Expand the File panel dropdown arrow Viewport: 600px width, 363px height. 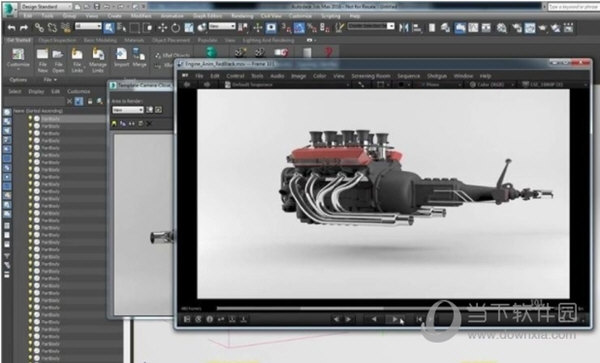[x=55, y=80]
